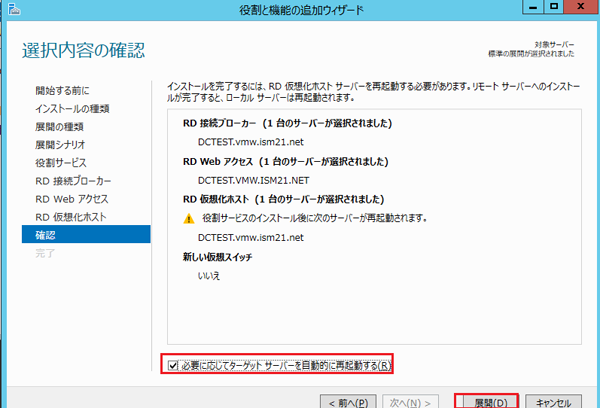Click the キャンセル cancel button

(552, 400)
